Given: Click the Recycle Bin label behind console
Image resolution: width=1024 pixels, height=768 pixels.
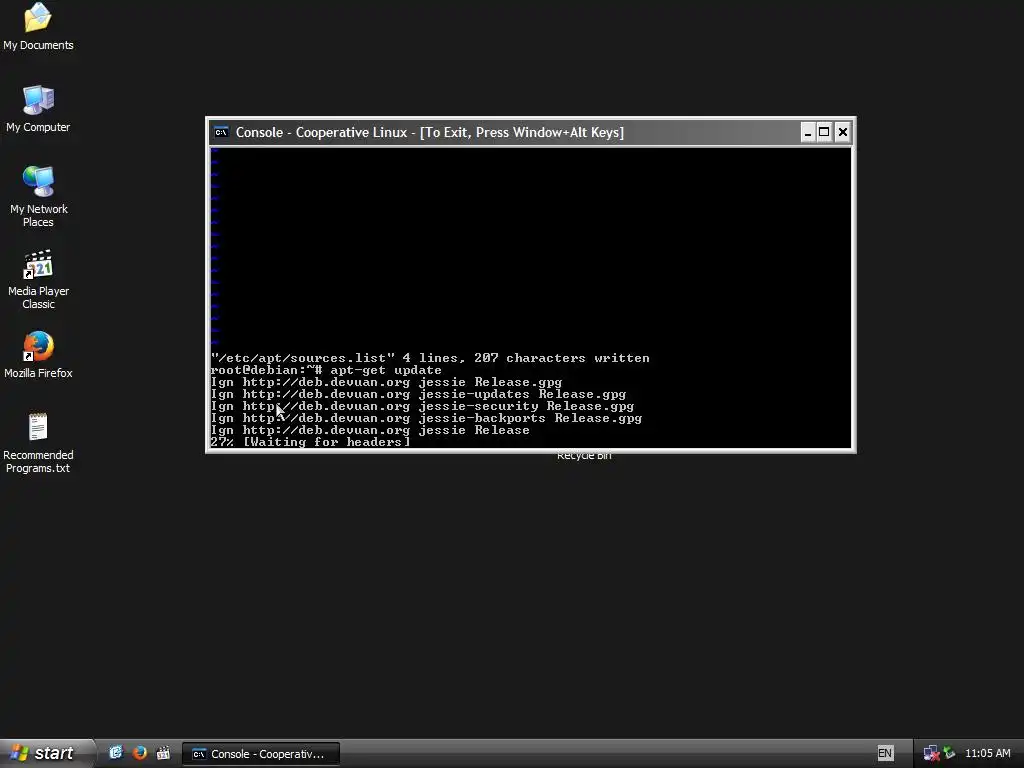Looking at the screenshot, I should coord(584,456).
